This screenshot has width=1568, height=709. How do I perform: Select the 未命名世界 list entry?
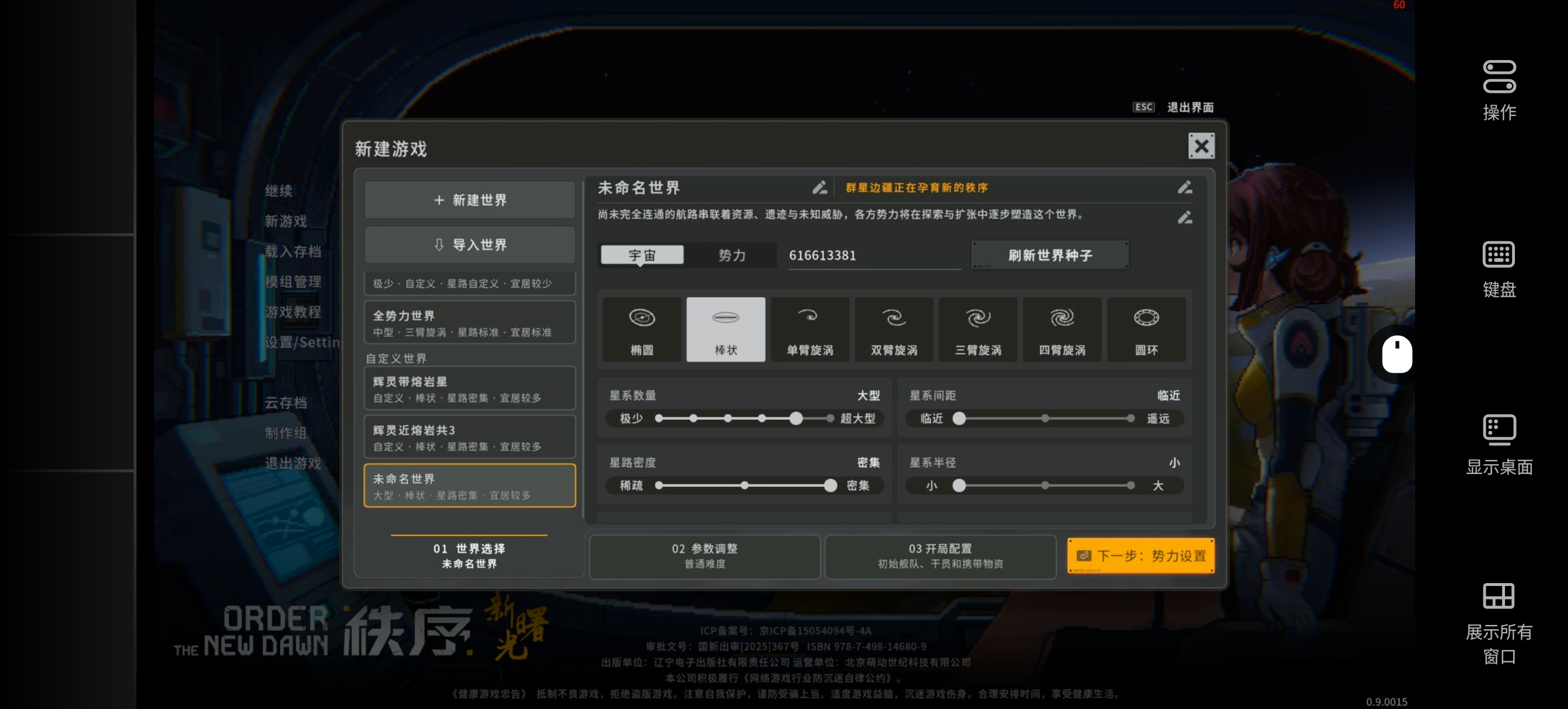pyautogui.click(x=470, y=486)
